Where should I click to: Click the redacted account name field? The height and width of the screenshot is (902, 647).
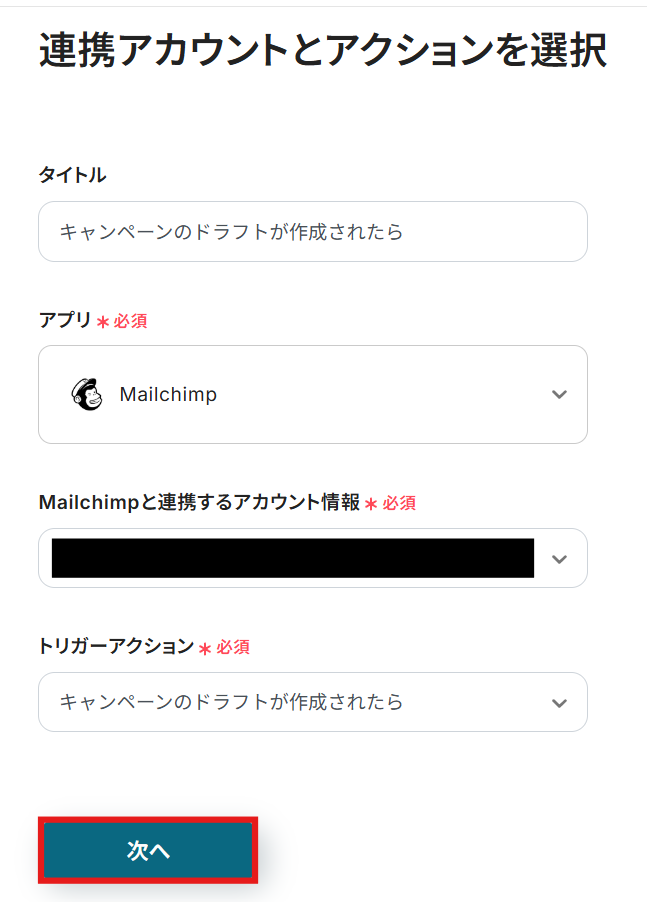pyautogui.click(x=292, y=558)
